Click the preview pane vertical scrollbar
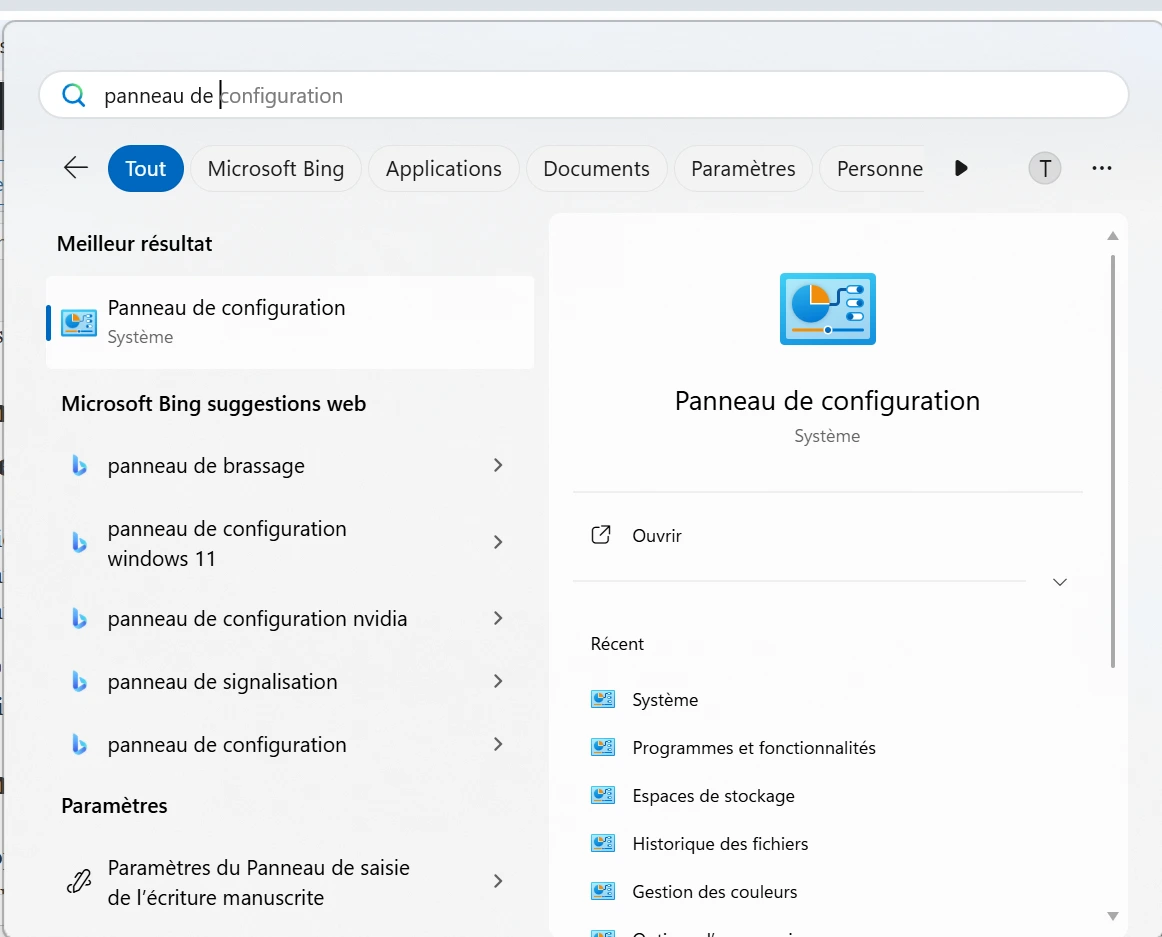Viewport: 1162px width, 937px height. pos(1113,460)
